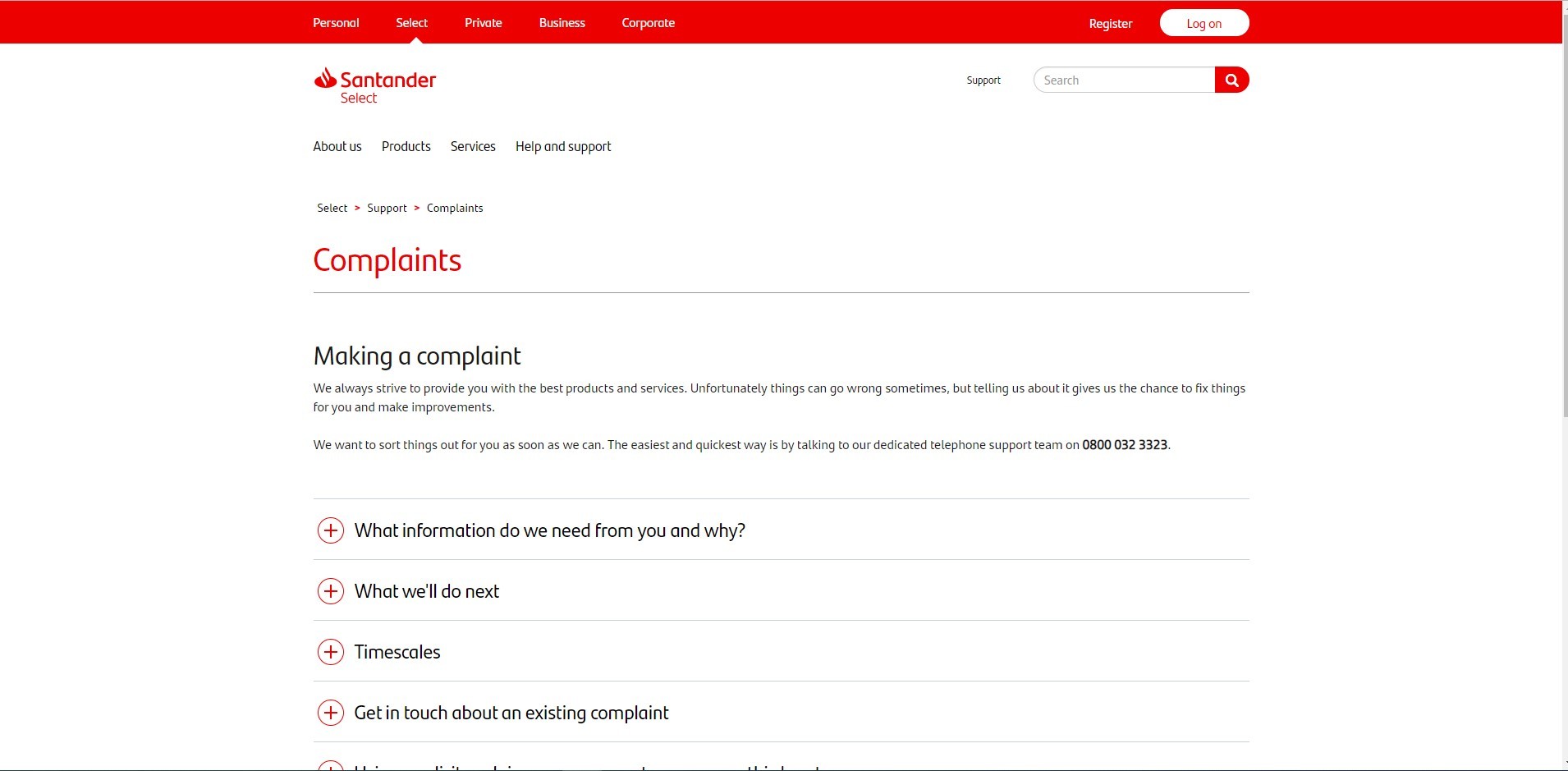Image resolution: width=1568 pixels, height=771 pixels.
Task: Click the Register link
Action: (1111, 24)
